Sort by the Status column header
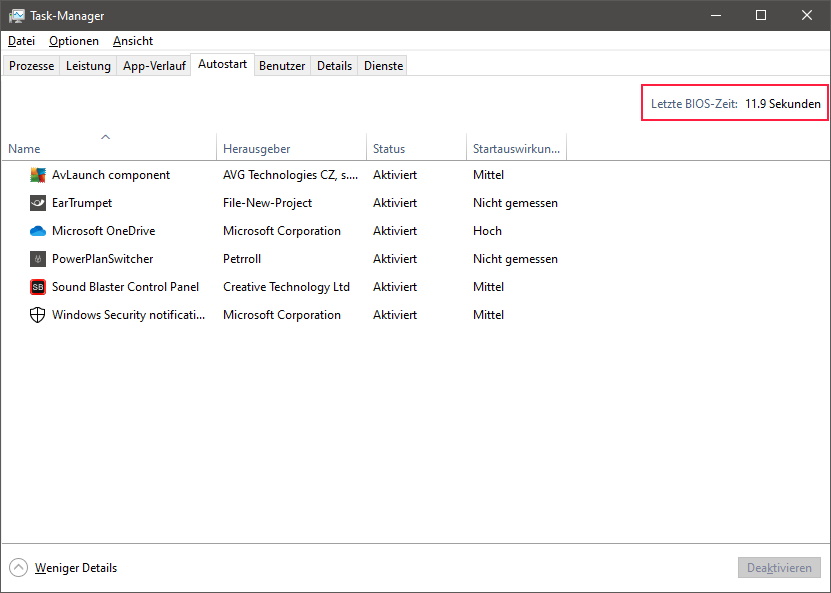Screen dimensions: 831x593 pos(417,148)
